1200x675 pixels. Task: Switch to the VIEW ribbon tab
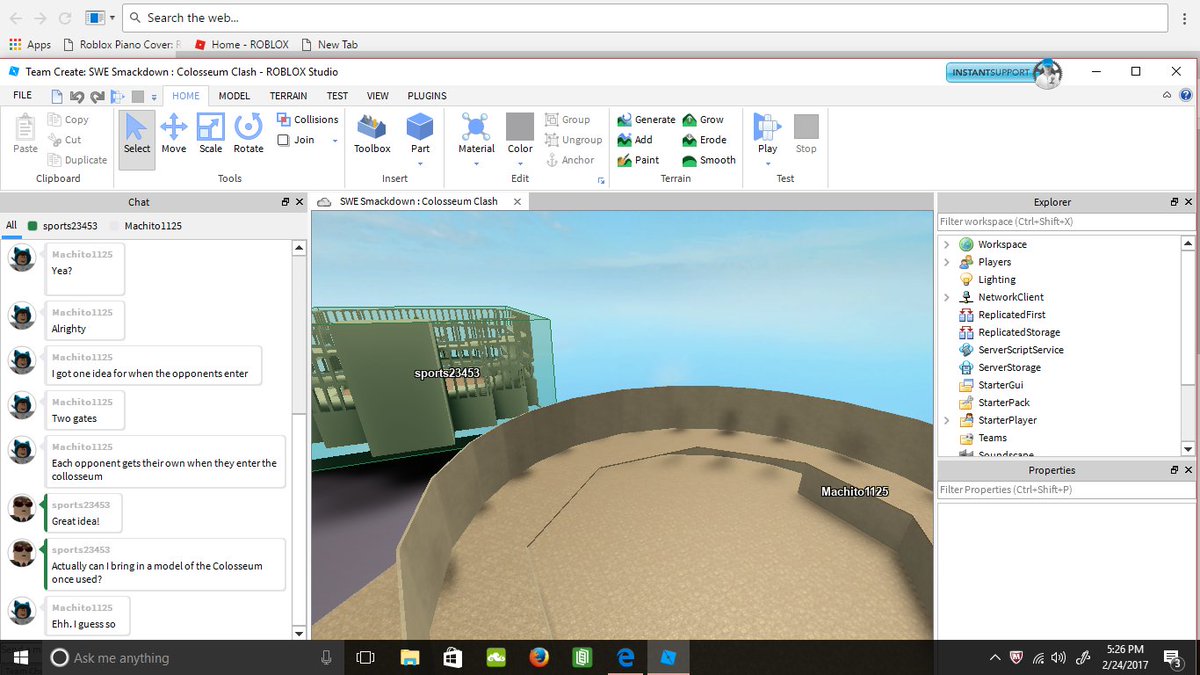coord(377,96)
